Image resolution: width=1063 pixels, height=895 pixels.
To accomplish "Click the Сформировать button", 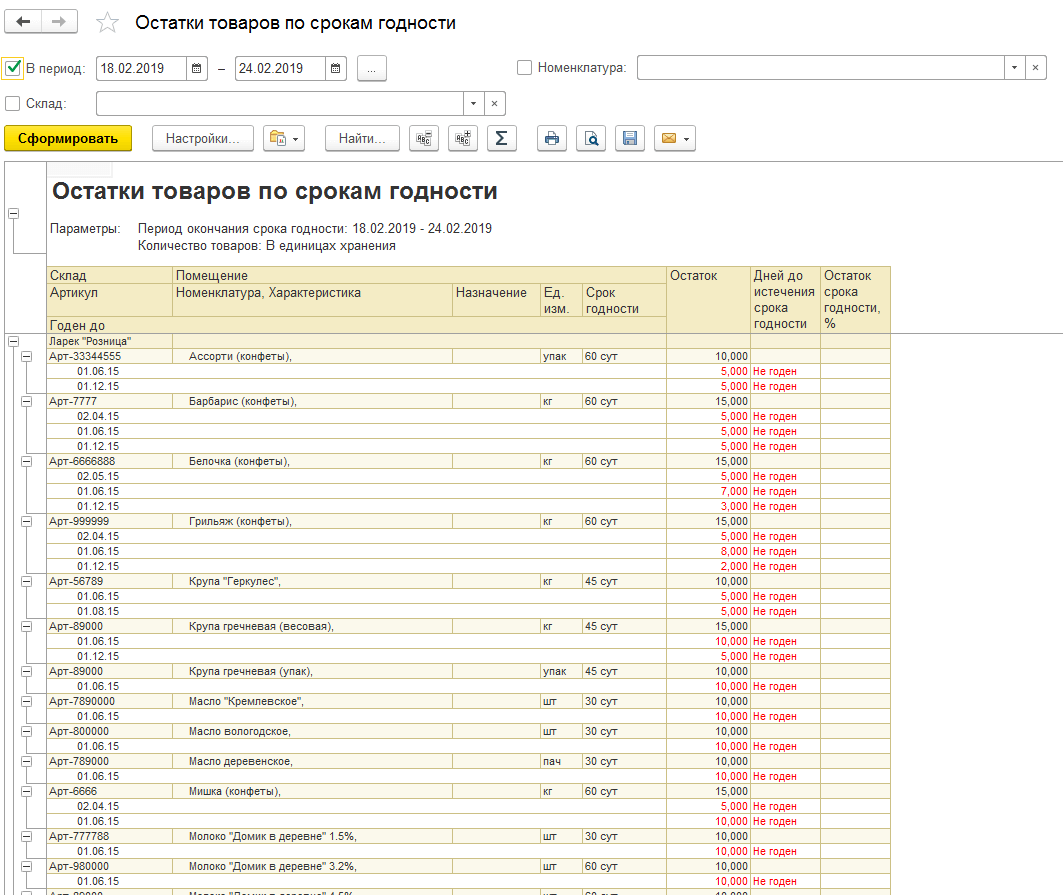I will pos(68,138).
